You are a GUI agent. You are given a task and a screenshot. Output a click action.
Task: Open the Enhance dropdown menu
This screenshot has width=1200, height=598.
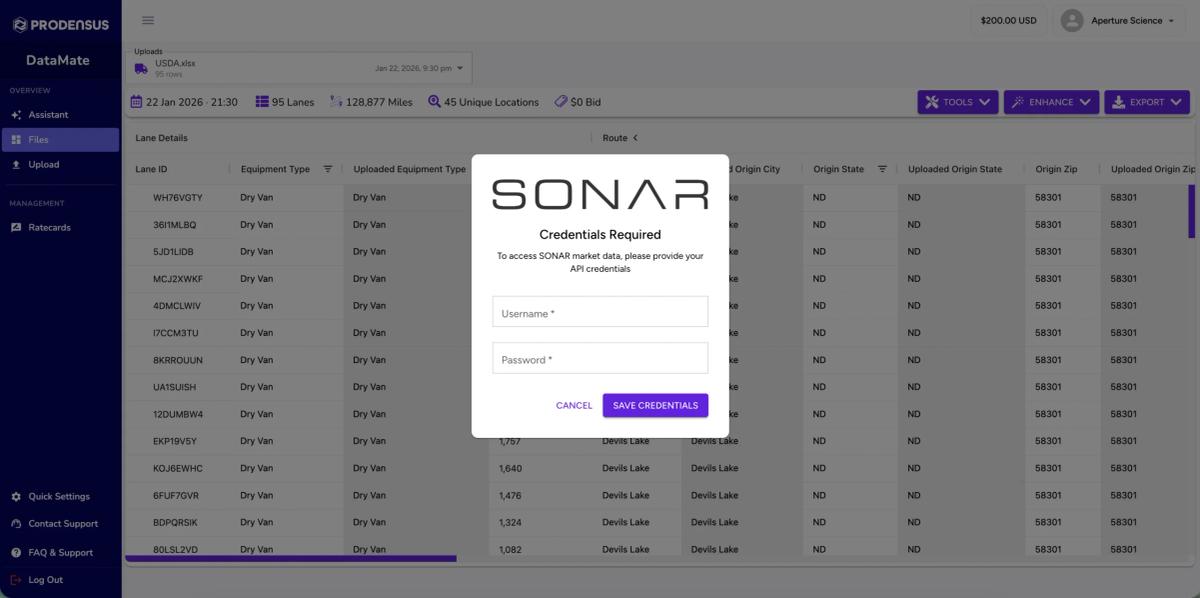pos(1051,100)
